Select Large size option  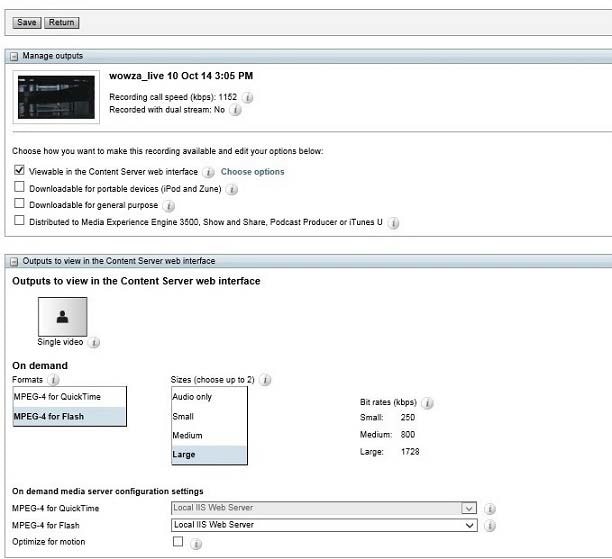click(209, 455)
